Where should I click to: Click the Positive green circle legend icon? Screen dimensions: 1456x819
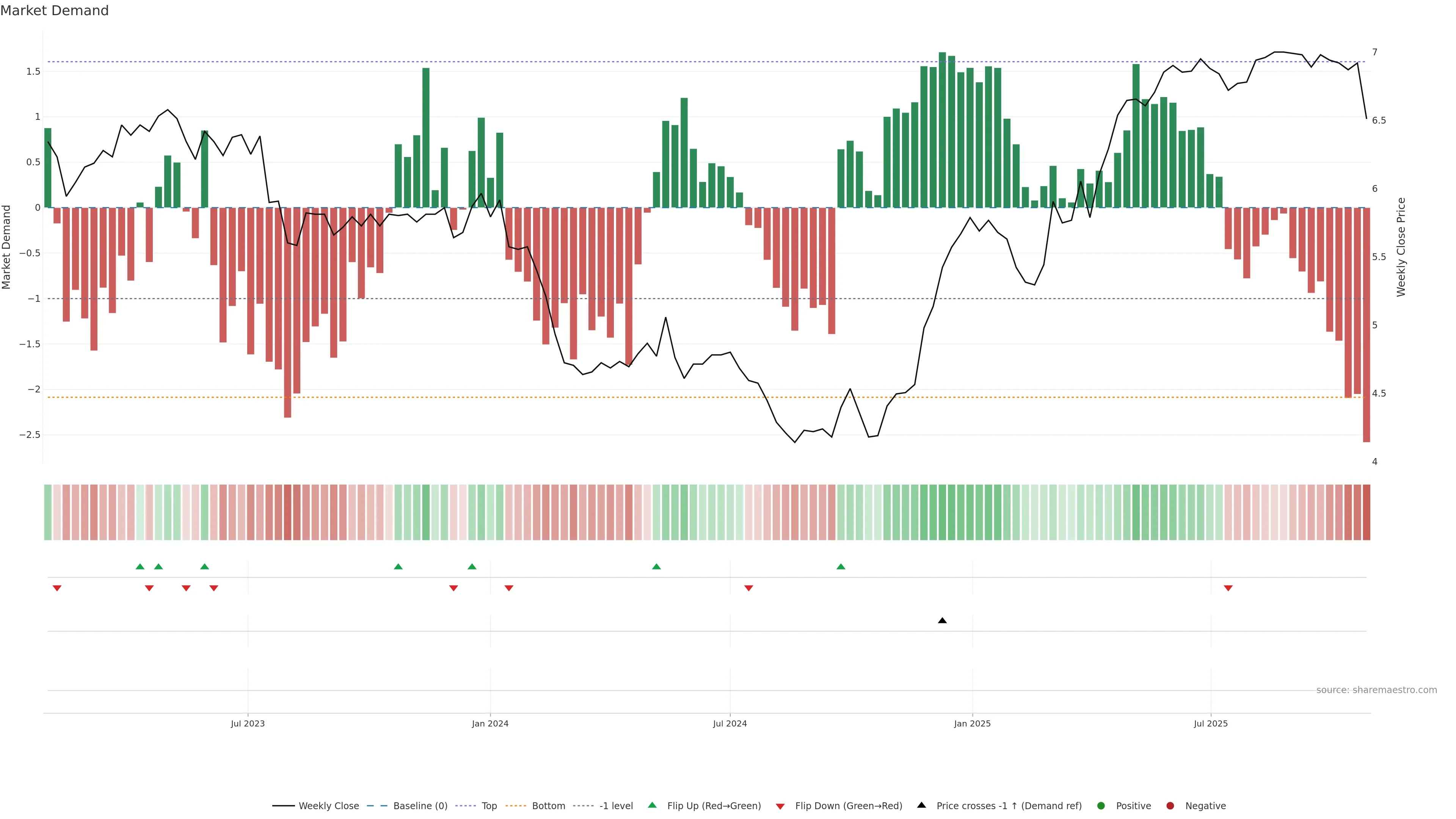click(1100, 806)
